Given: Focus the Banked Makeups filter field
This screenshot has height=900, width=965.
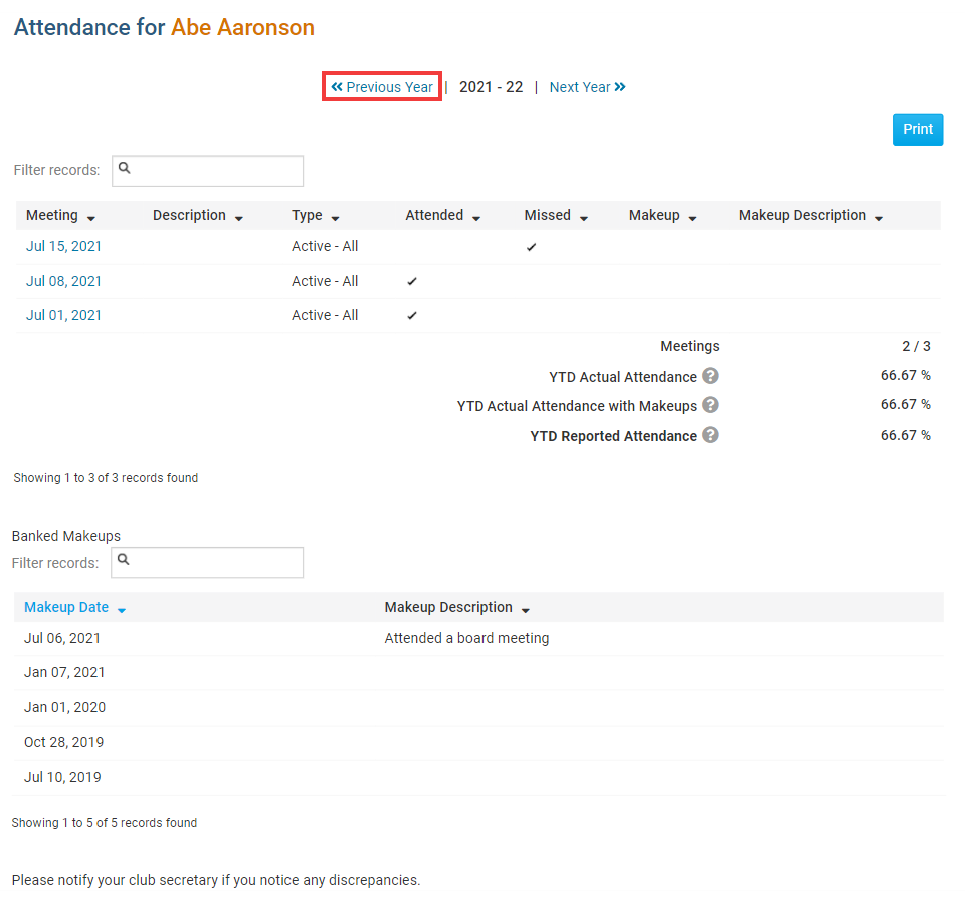Looking at the screenshot, I should [208, 563].
